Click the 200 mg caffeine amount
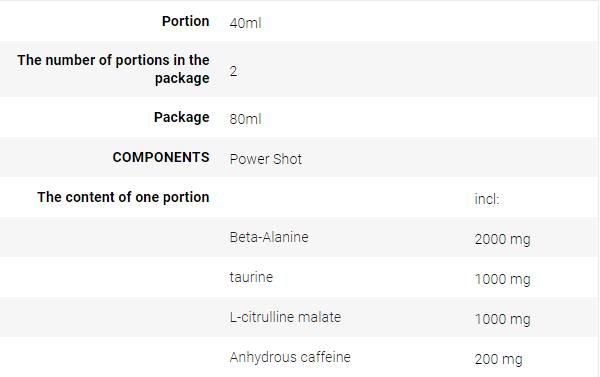Viewport: 600px width, 377px height. pos(498,360)
